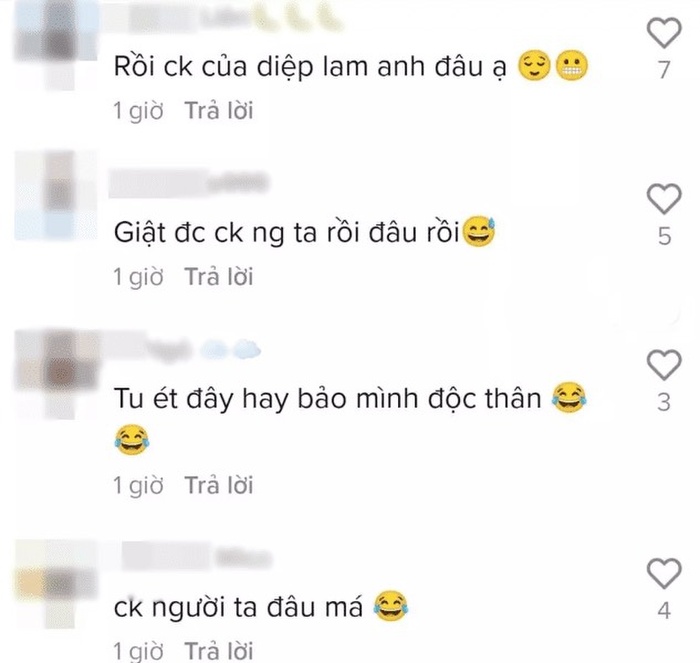Viewport: 700px width, 663px height.
Task: Select comment text 'Giật đc ck ng ta rồi đâu rồi'
Action: coord(286,233)
